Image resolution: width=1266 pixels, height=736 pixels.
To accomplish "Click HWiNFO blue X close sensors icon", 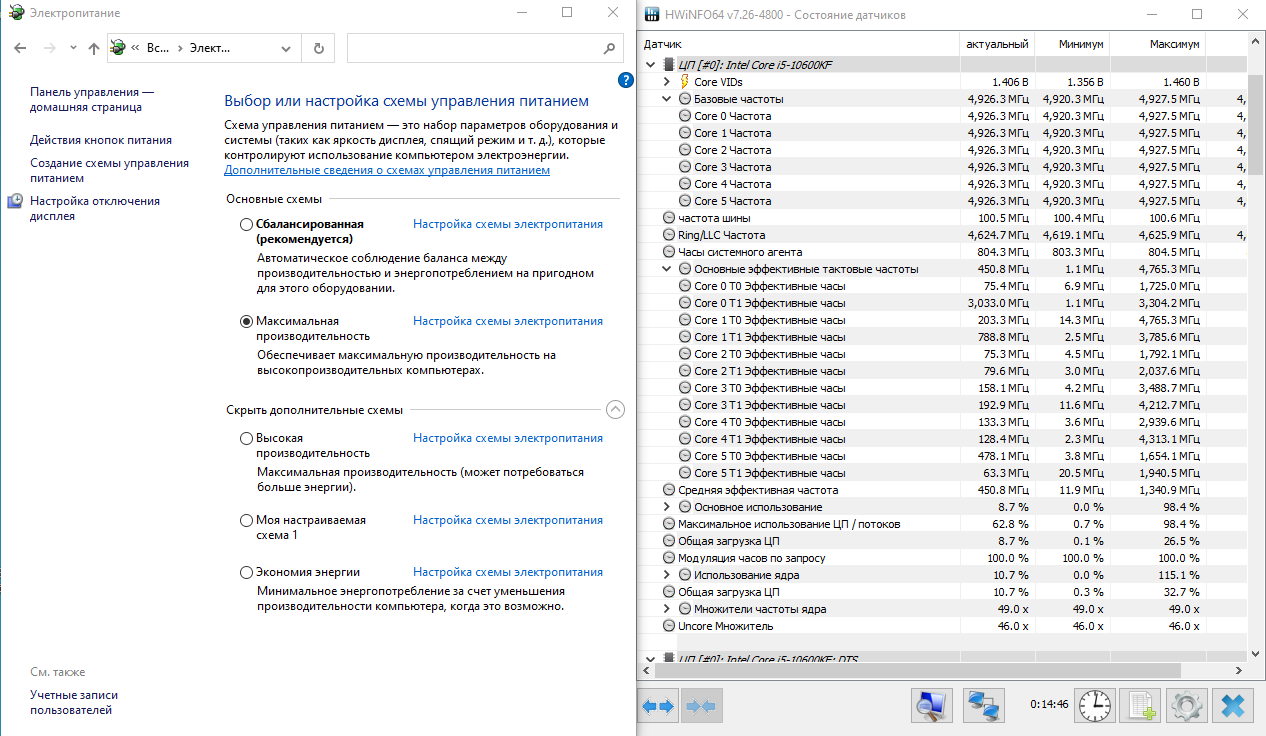I will pyautogui.click(x=1232, y=706).
